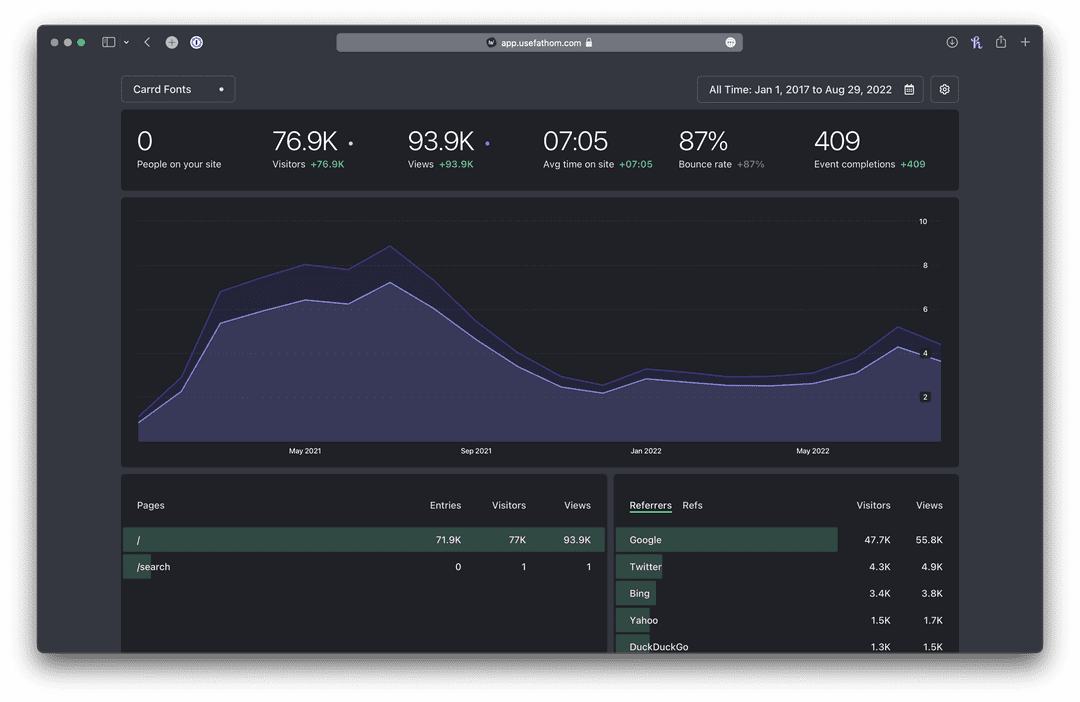This screenshot has width=1080, height=702.
Task: Click the Safari share icon
Action: [1000, 42]
